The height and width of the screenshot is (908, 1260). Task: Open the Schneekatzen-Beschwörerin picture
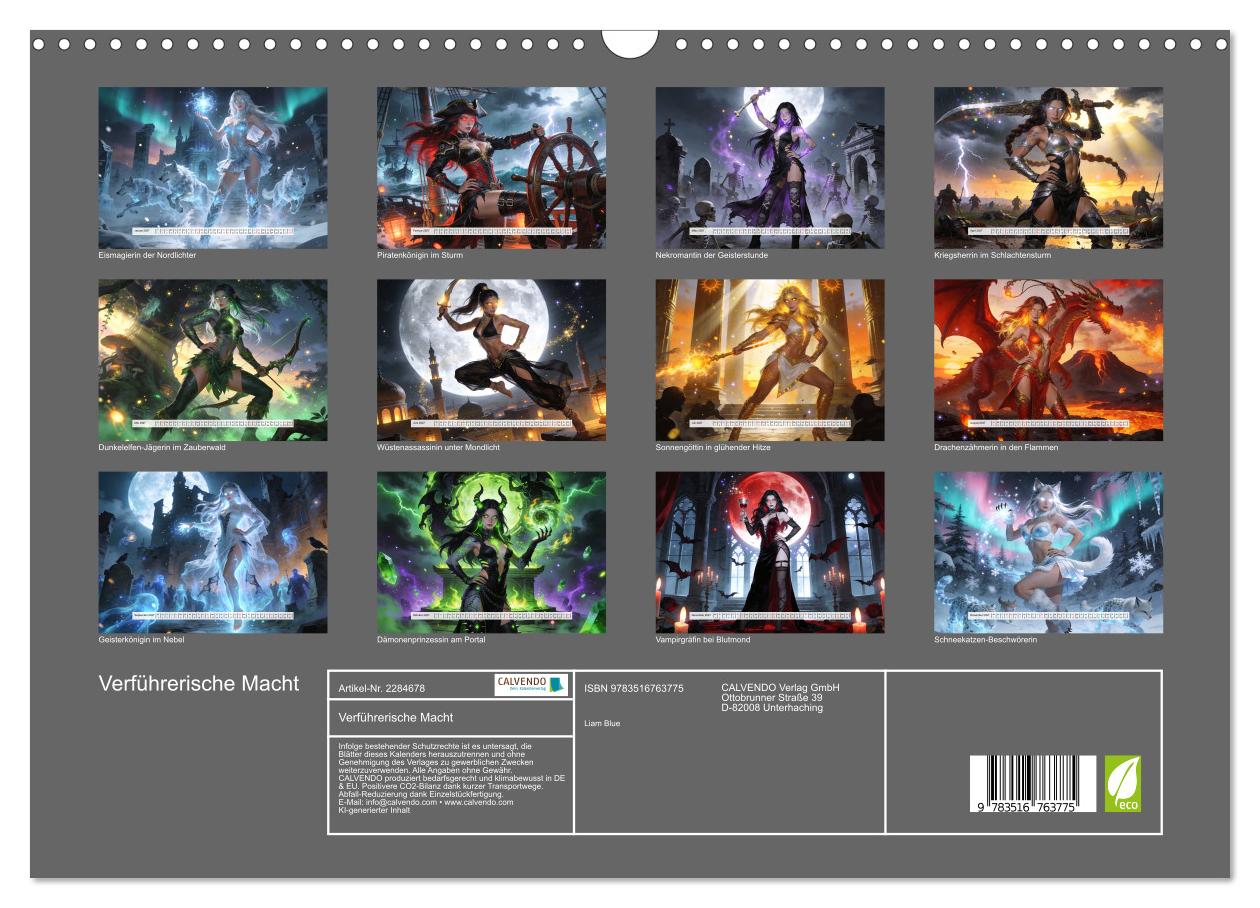point(1048,552)
